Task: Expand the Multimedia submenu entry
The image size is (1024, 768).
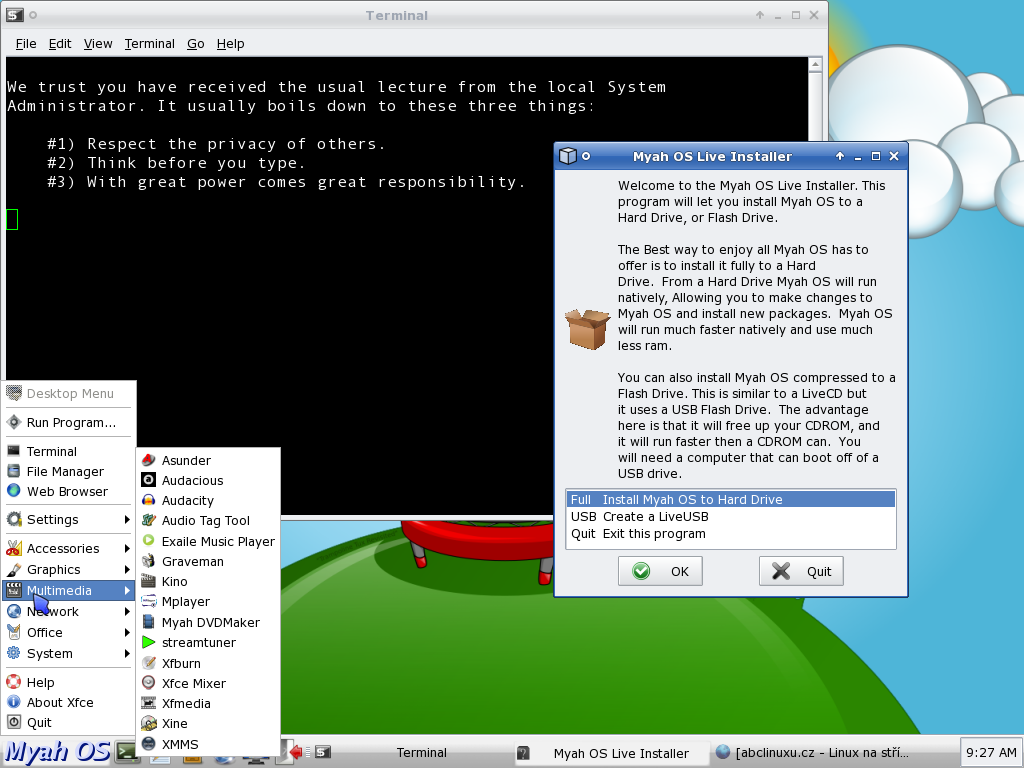Action: click(x=69, y=590)
